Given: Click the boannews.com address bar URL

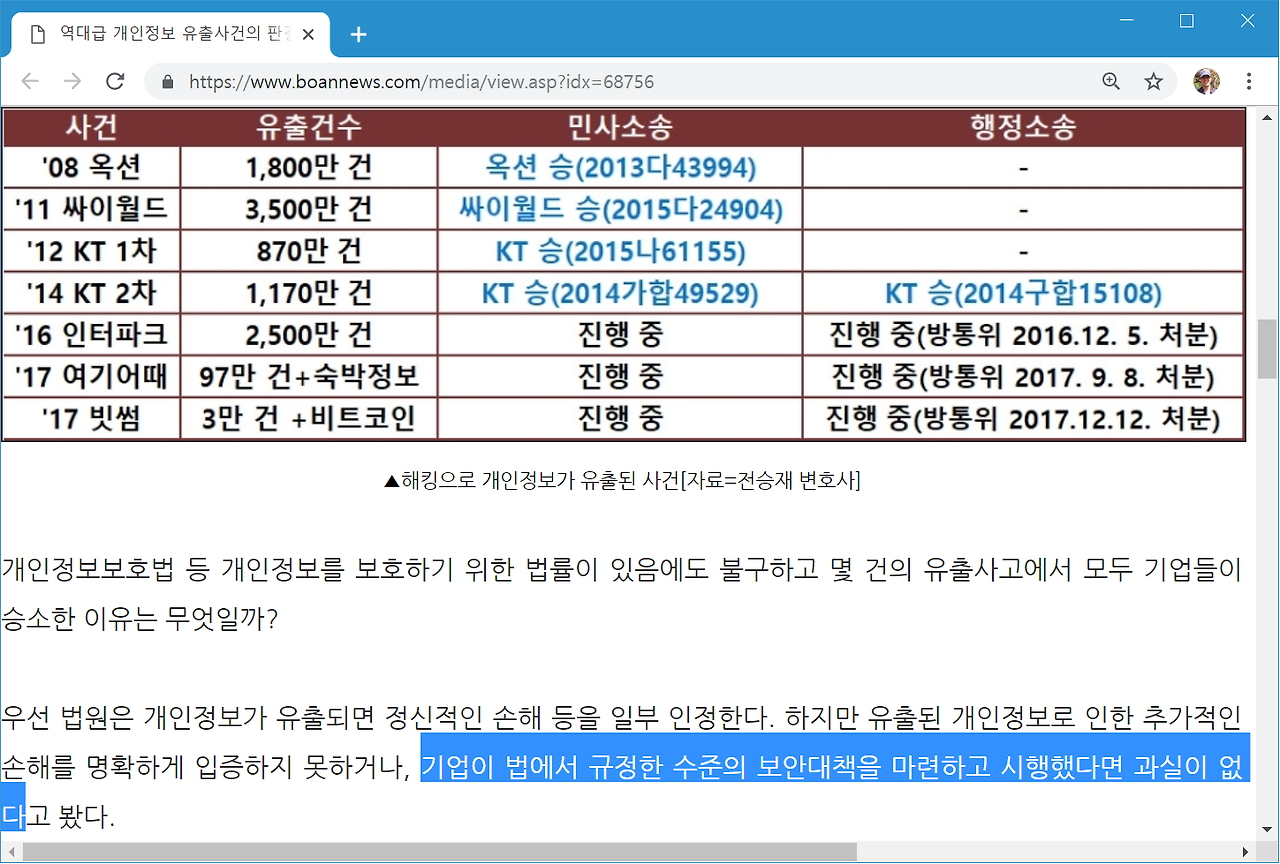Looking at the screenshot, I should (x=421, y=82).
